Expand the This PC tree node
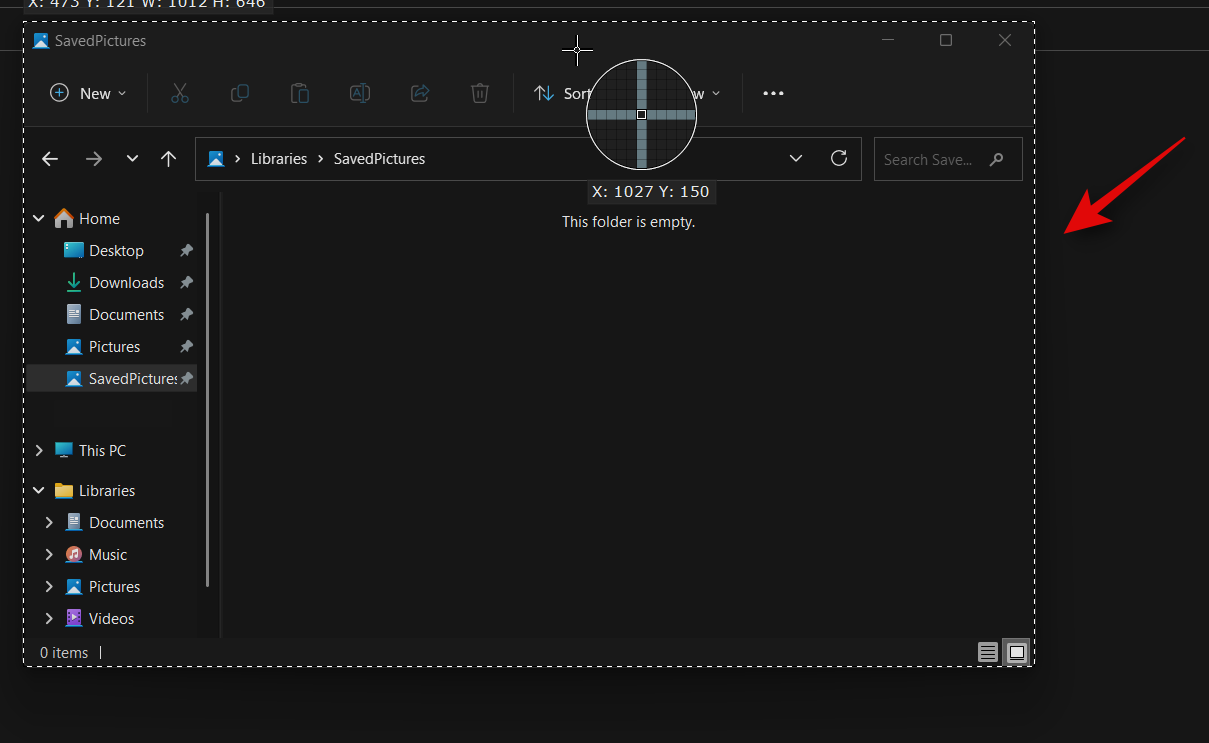Screen dimensions: 1209x743 pyautogui.click(x=39, y=451)
